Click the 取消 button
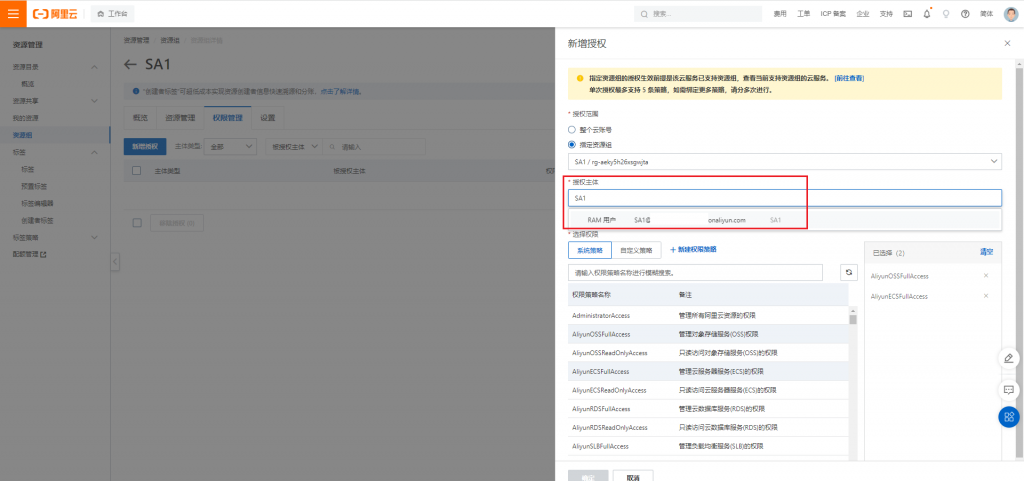The width and height of the screenshot is (1024, 481). pos(633,477)
